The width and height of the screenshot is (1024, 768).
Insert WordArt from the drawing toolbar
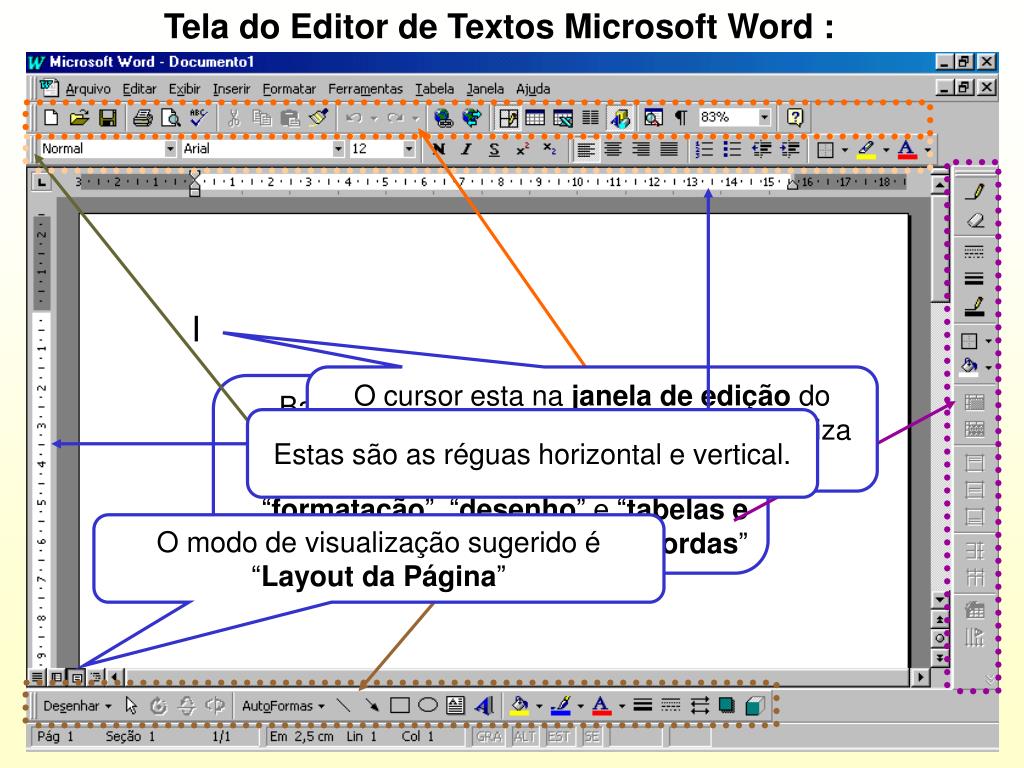(484, 706)
